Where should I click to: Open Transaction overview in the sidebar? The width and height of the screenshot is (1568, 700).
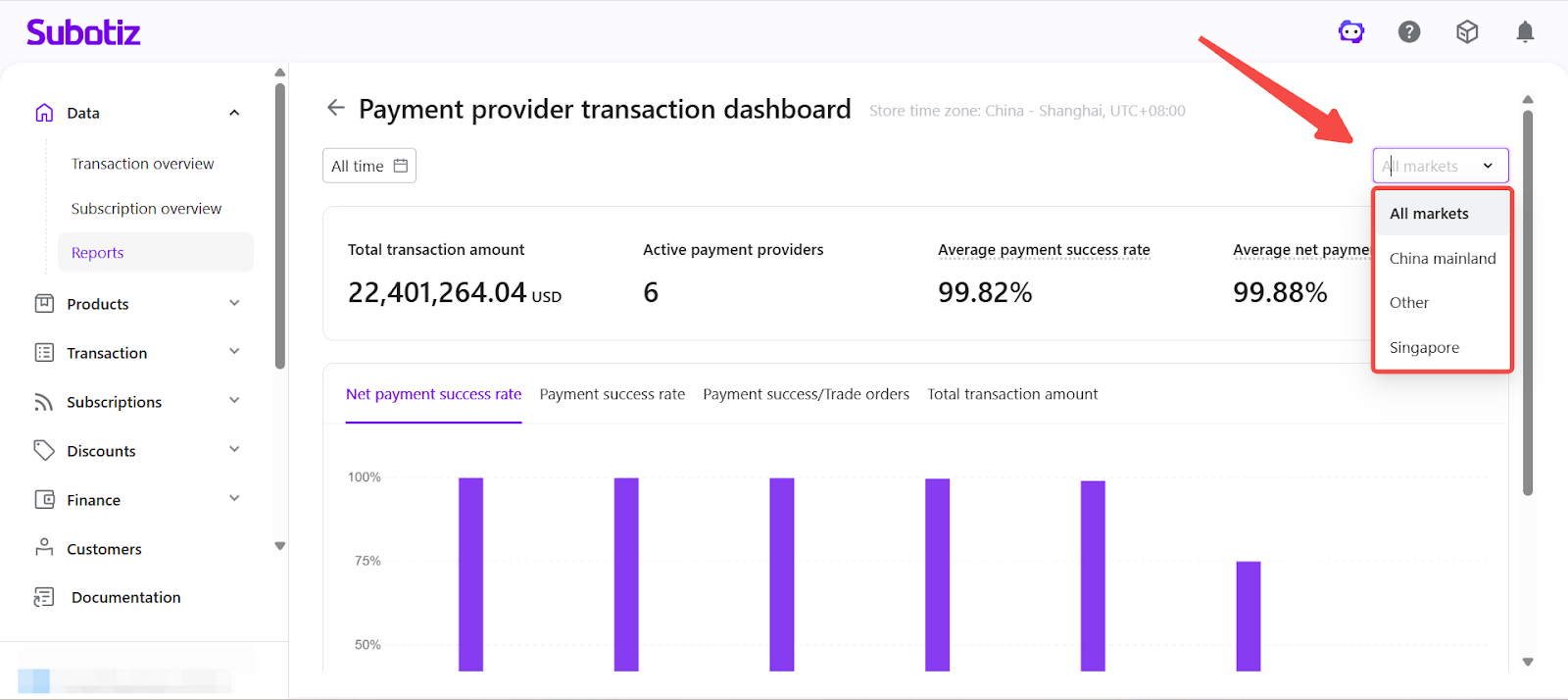(x=142, y=164)
